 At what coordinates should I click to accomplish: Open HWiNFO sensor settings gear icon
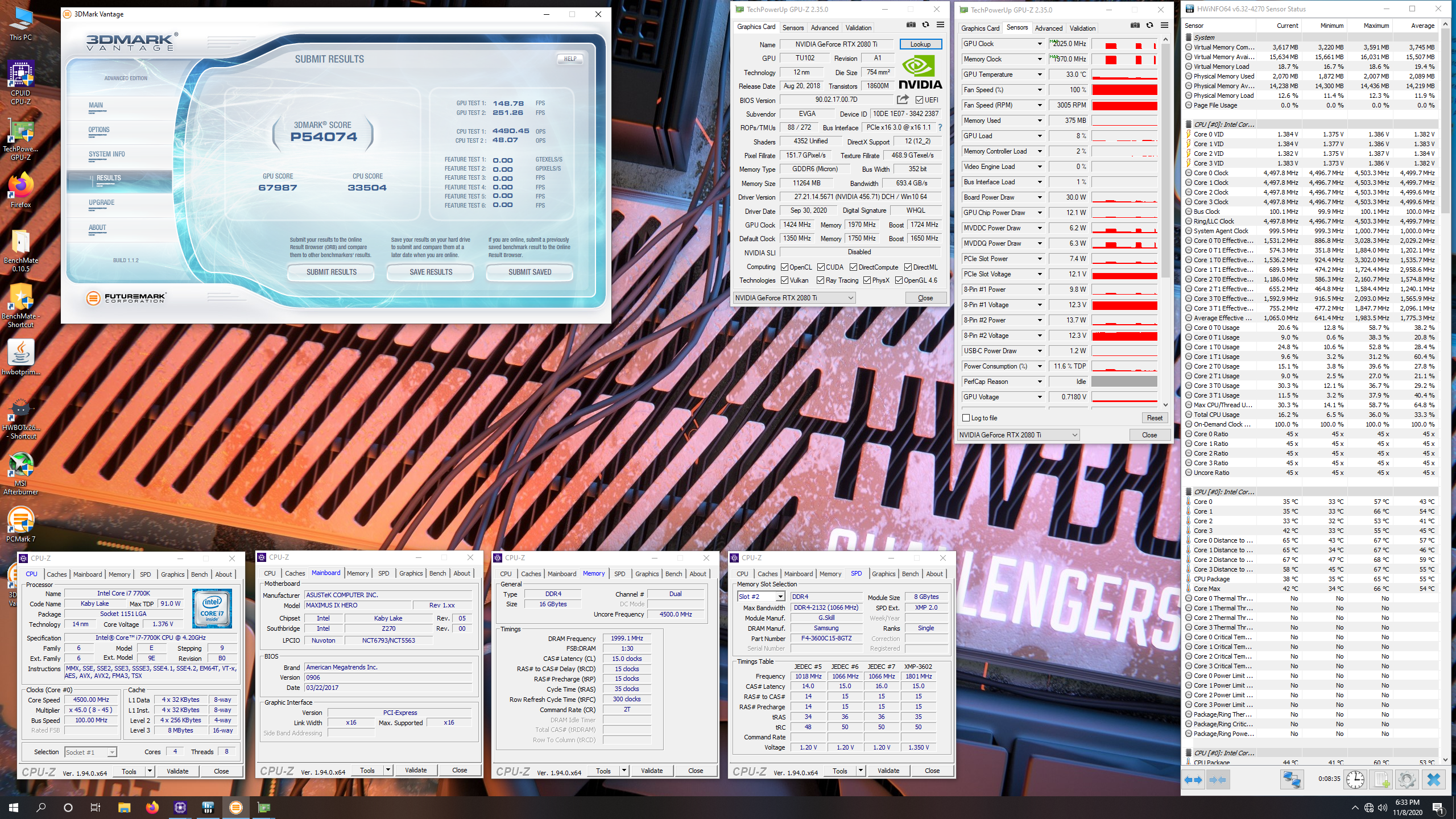tap(1407, 780)
